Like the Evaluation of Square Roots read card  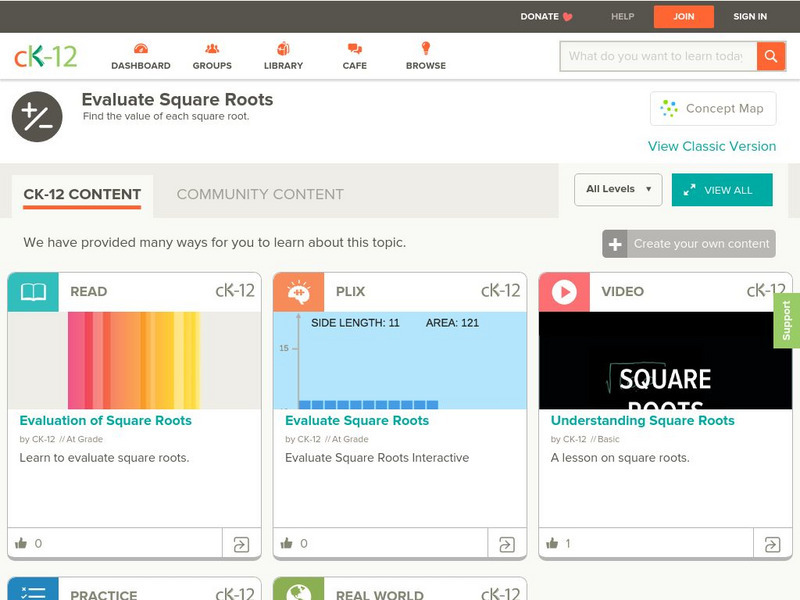click(x=21, y=543)
